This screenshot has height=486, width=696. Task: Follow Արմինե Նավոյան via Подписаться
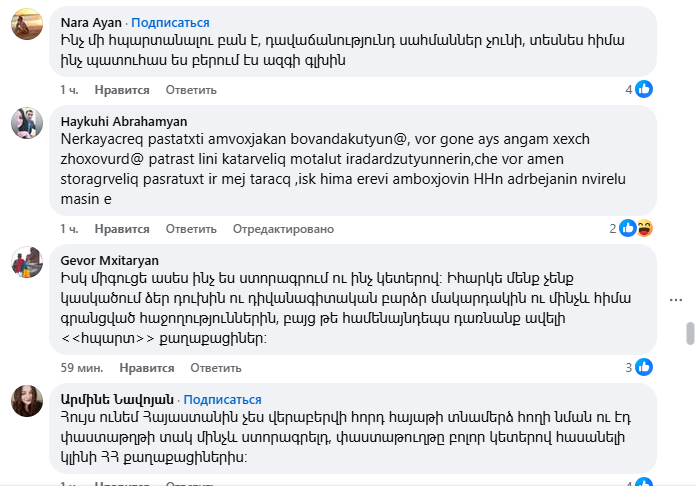click(x=223, y=399)
